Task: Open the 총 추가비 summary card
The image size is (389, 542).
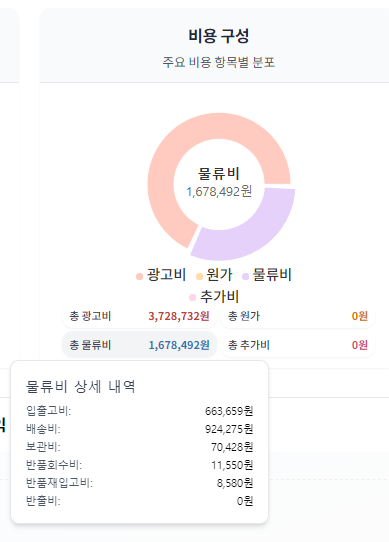Action: (297, 345)
